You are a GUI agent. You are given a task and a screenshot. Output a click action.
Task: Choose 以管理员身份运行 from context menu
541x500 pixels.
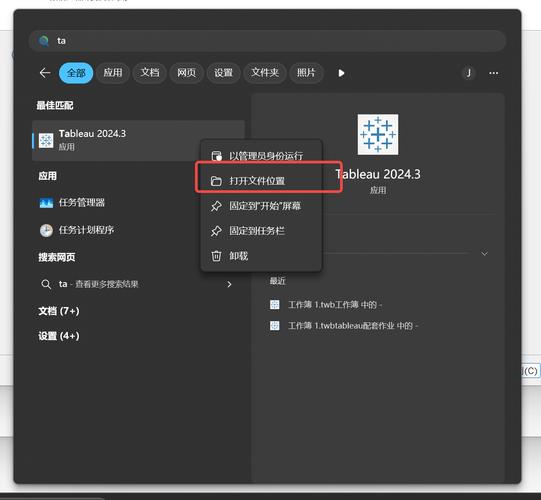[261, 156]
